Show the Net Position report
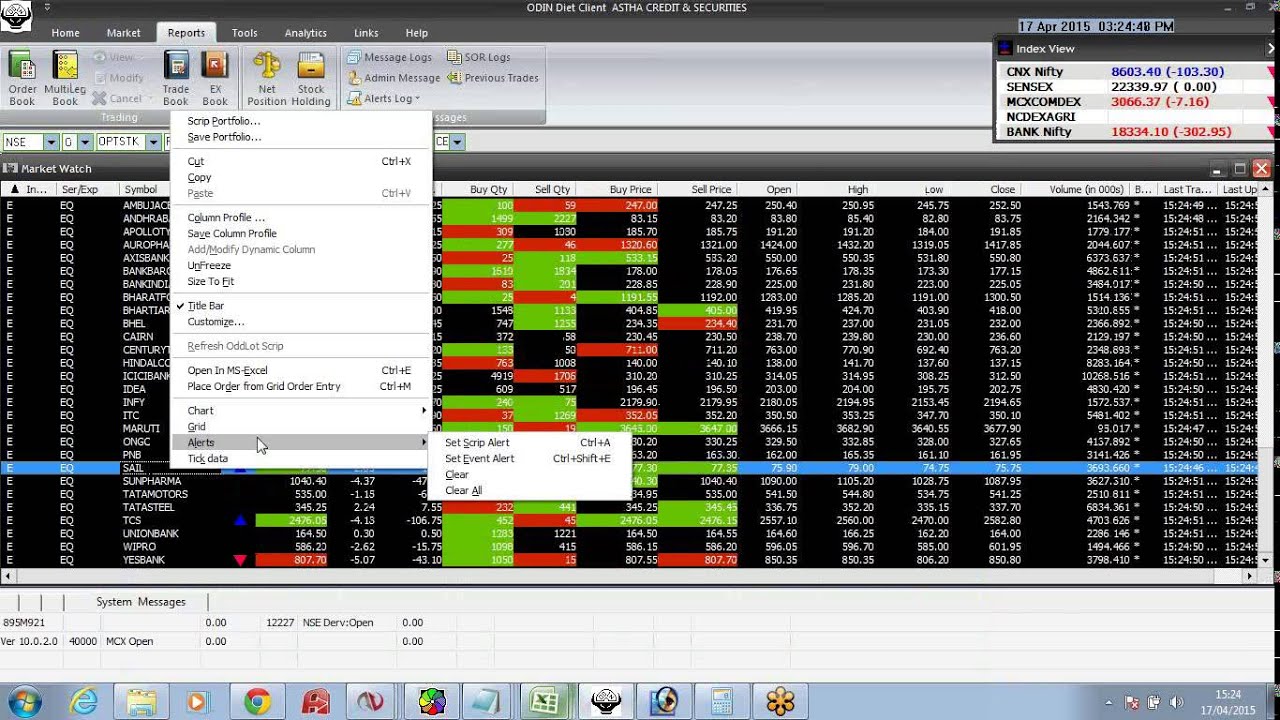This screenshot has width=1280, height=720. pos(267,79)
